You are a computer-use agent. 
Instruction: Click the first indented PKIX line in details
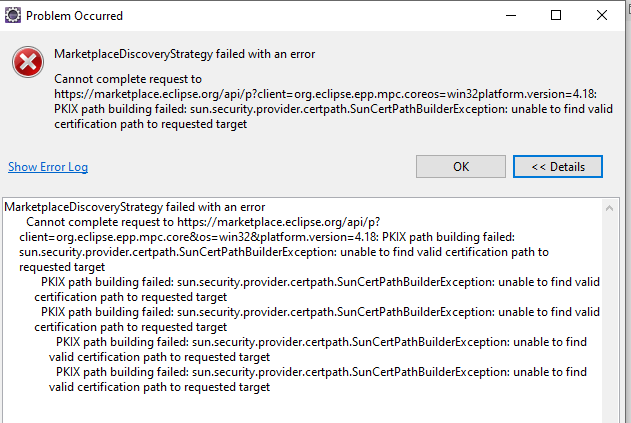click(320, 282)
